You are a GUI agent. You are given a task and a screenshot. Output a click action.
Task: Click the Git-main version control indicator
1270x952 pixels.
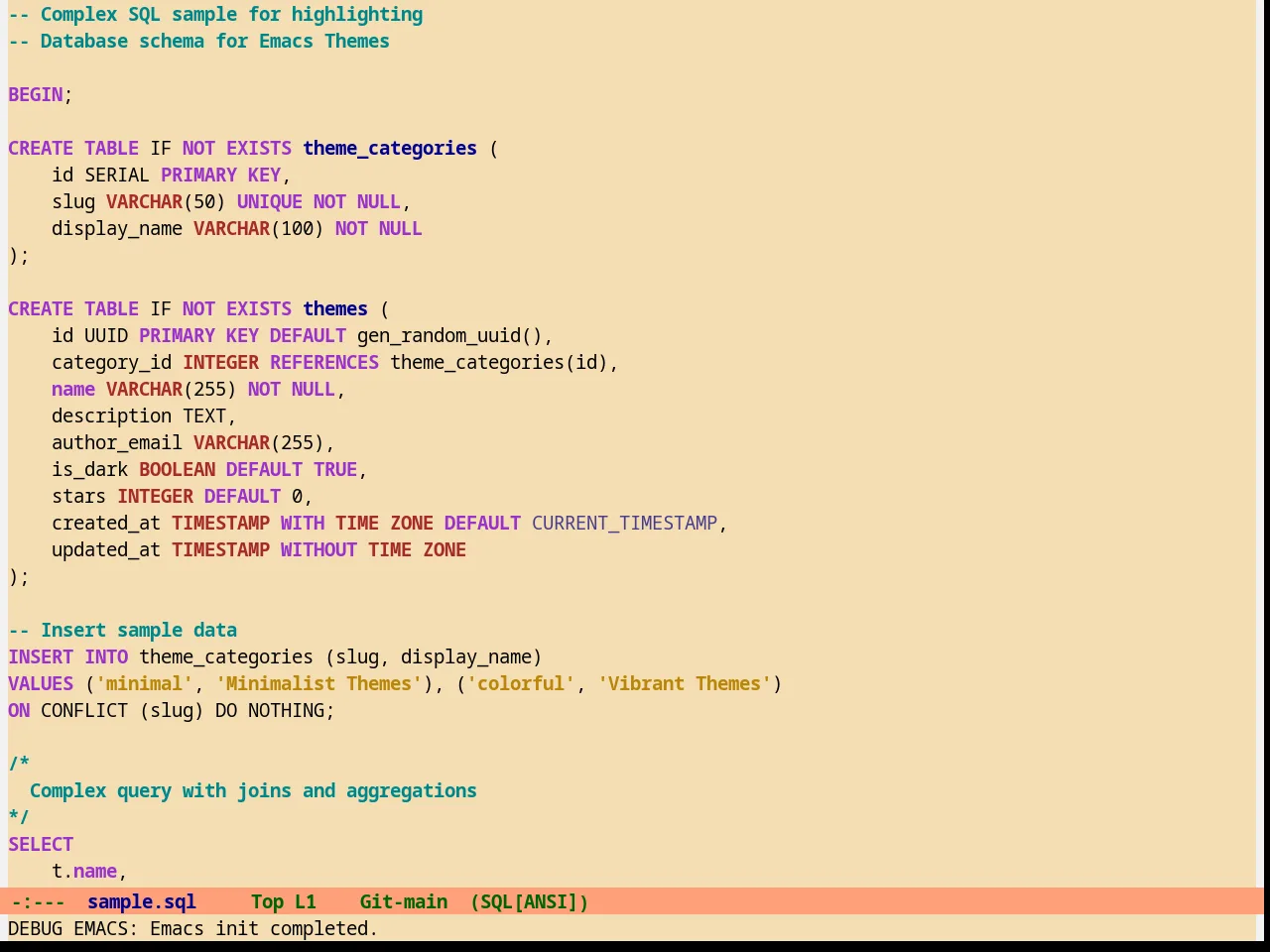[x=404, y=901]
